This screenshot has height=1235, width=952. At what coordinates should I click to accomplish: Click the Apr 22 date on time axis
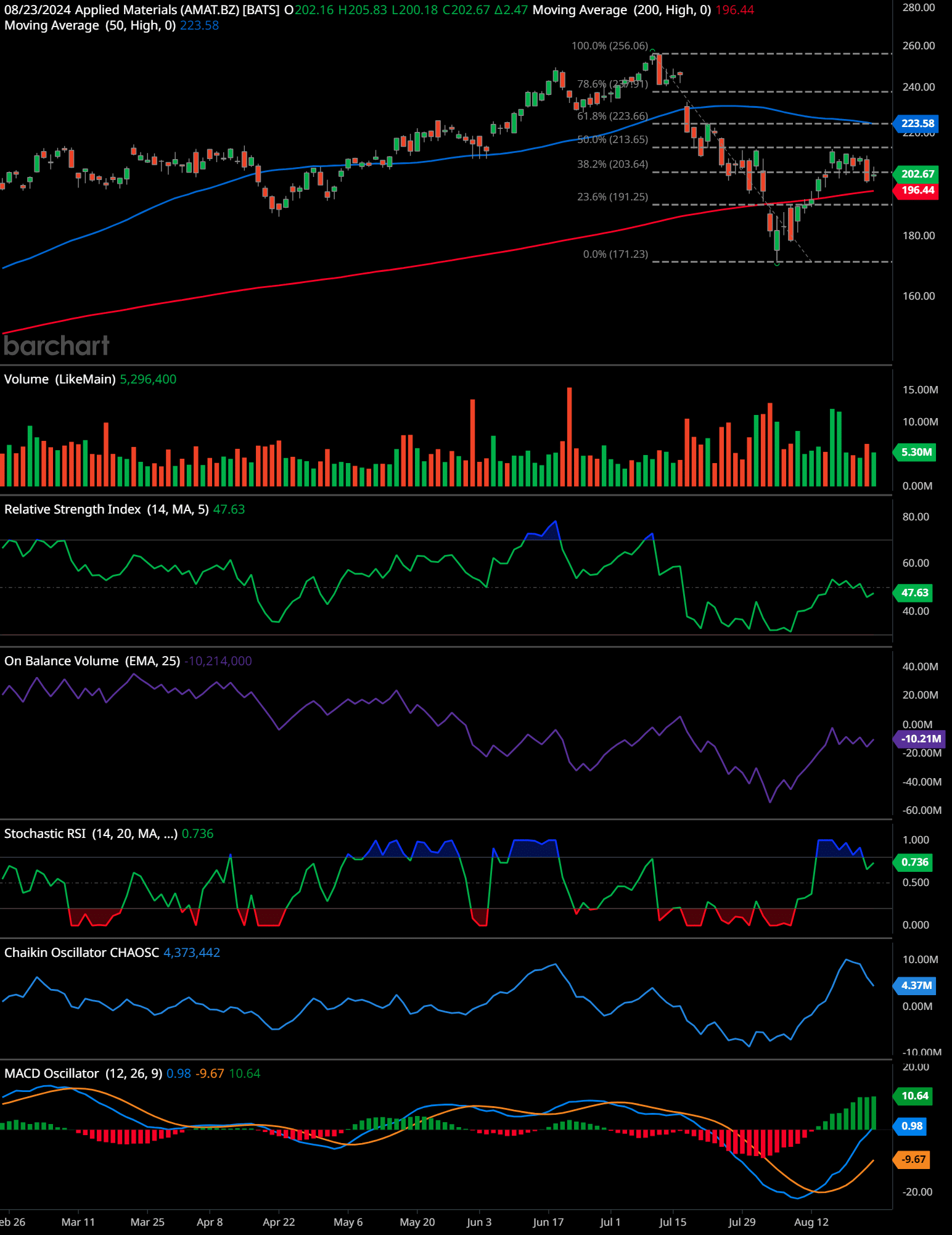279,1222
